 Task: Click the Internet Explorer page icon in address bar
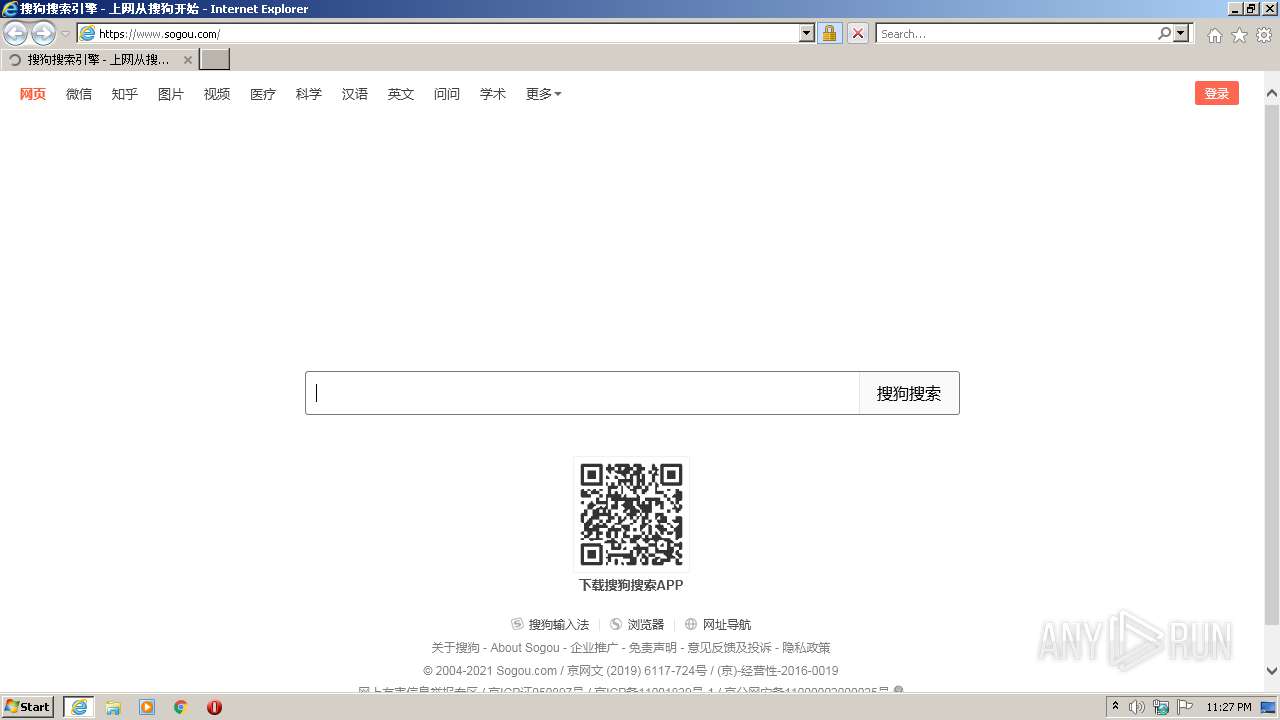tap(87, 34)
